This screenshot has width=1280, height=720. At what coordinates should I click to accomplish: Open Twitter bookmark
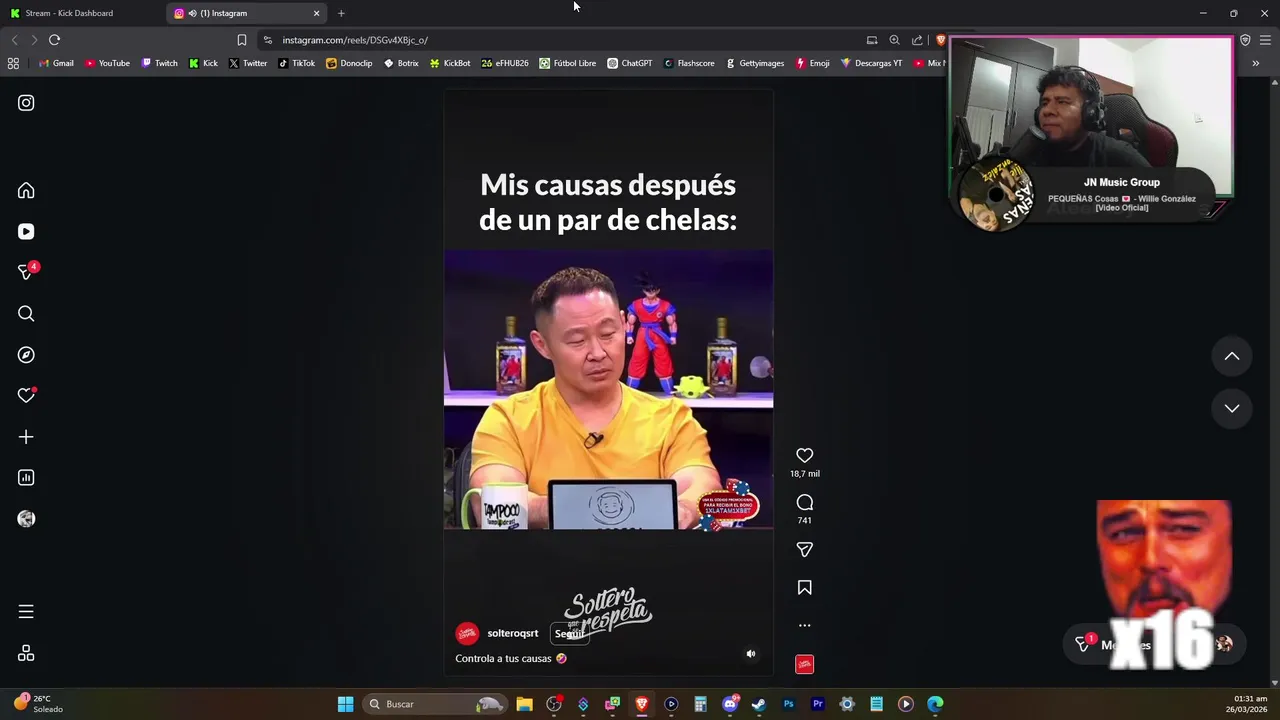[248, 63]
